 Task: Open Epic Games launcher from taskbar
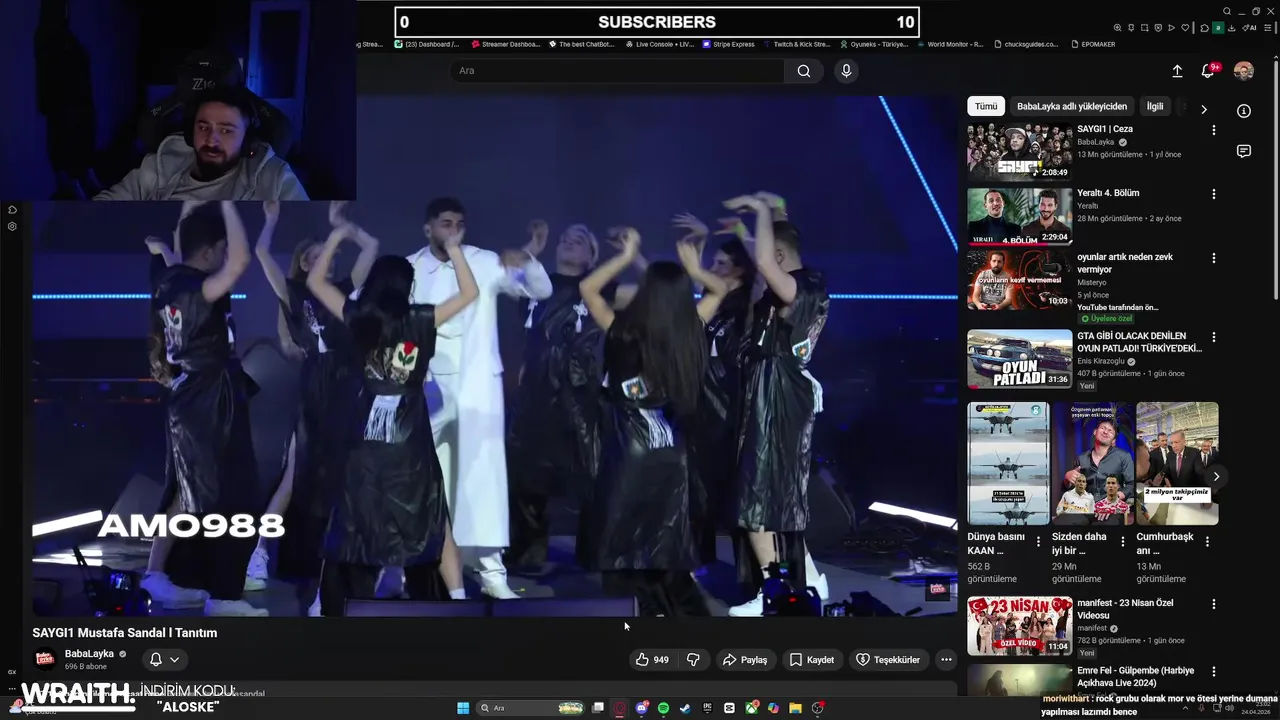click(x=707, y=708)
